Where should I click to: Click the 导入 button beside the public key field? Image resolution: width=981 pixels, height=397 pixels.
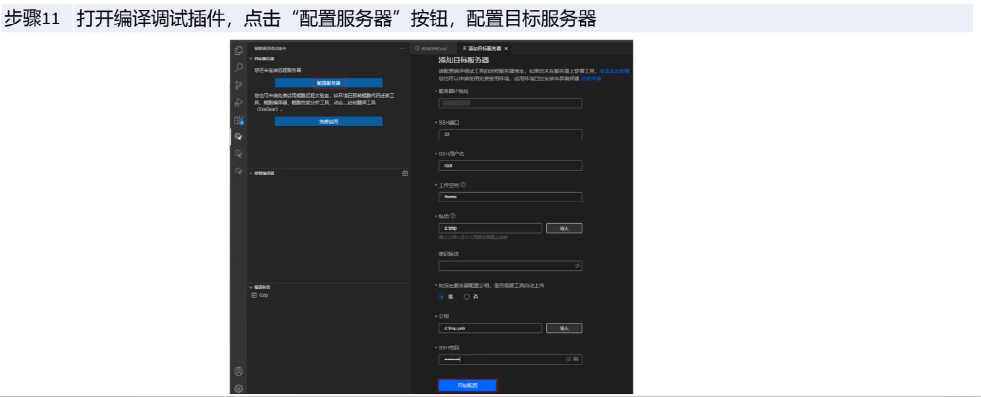[x=564, y=328]
